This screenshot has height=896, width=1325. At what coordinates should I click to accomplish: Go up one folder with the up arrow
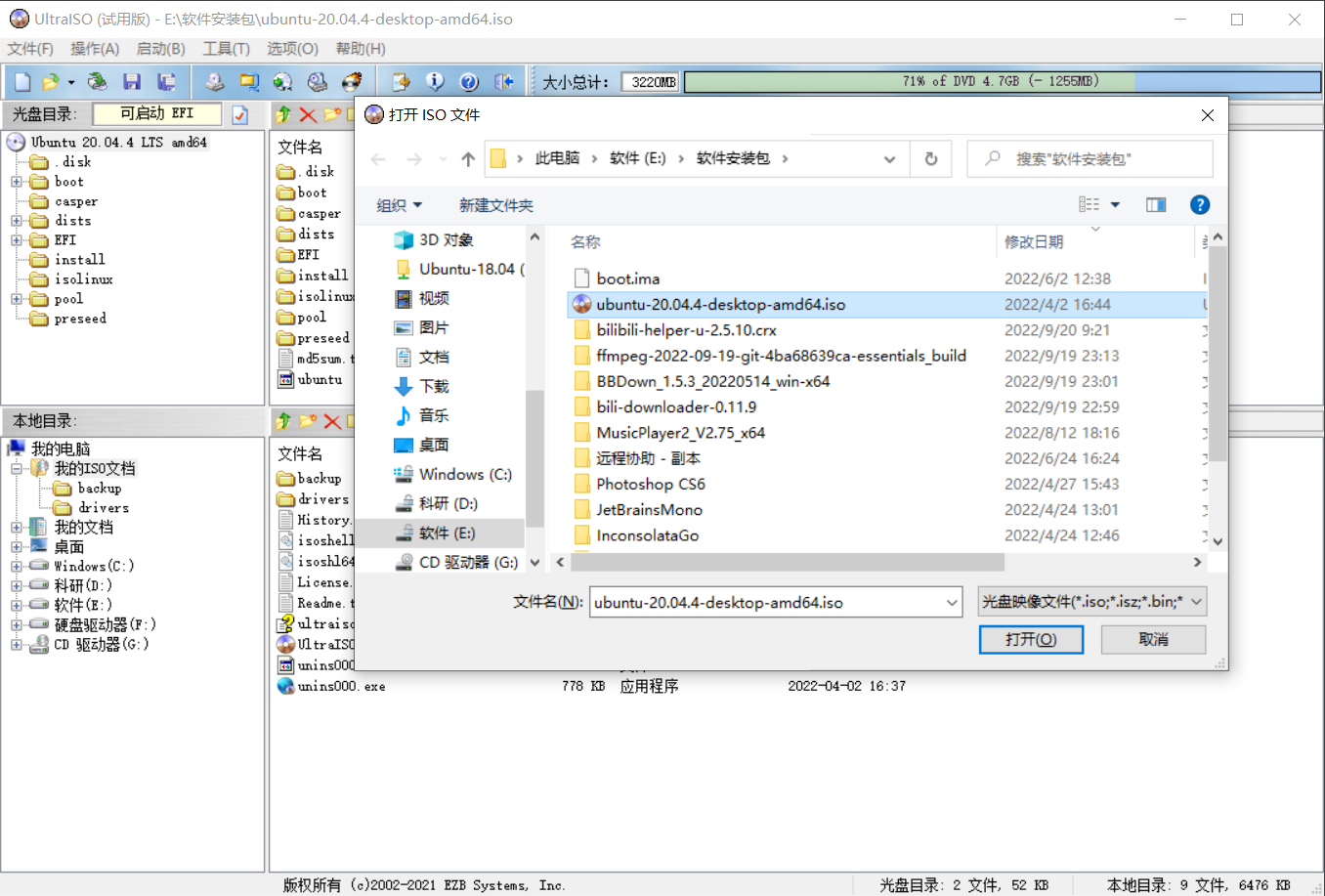pos(468,159)
